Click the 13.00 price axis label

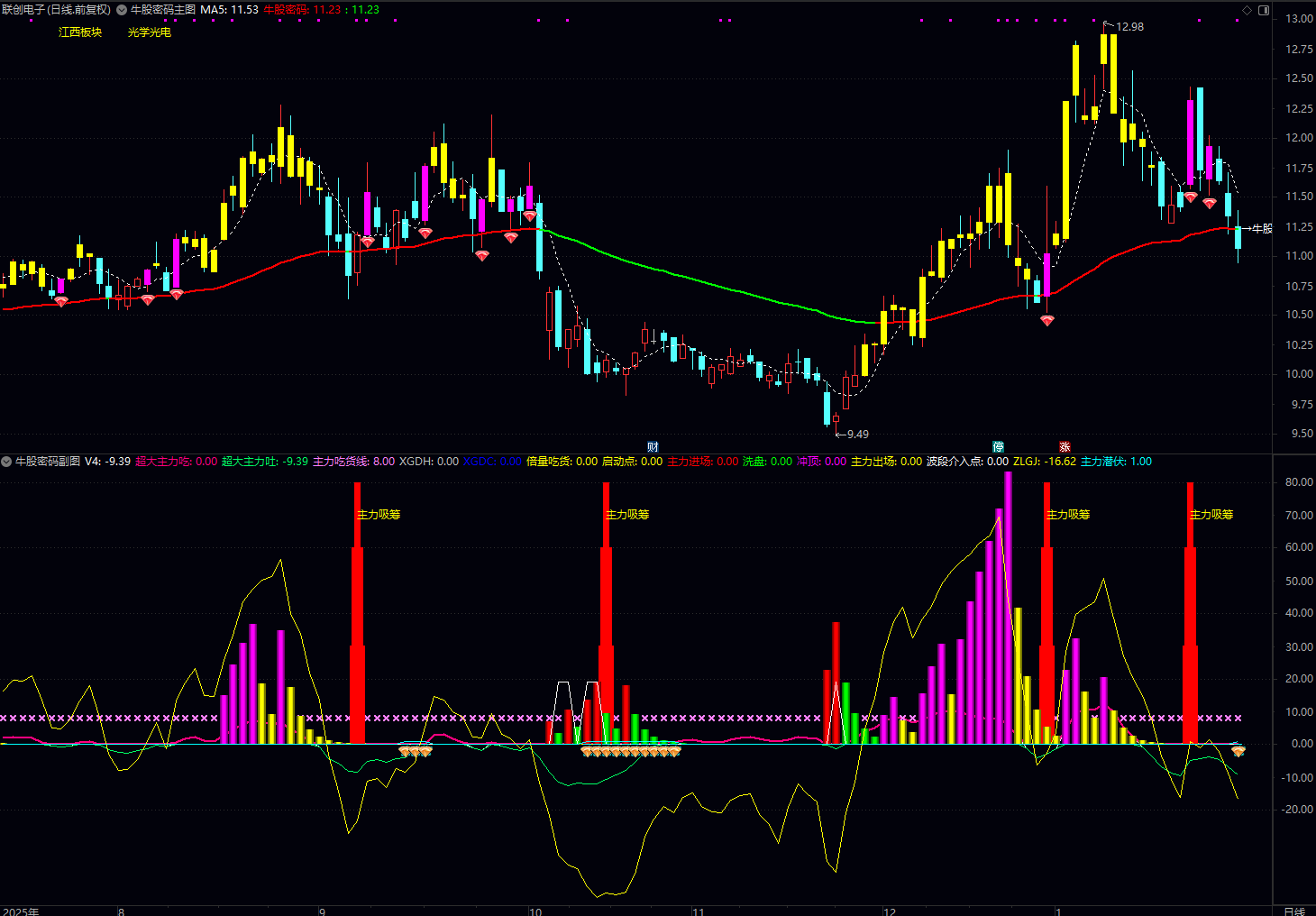pyautogui.click(x=1299, y=19)
